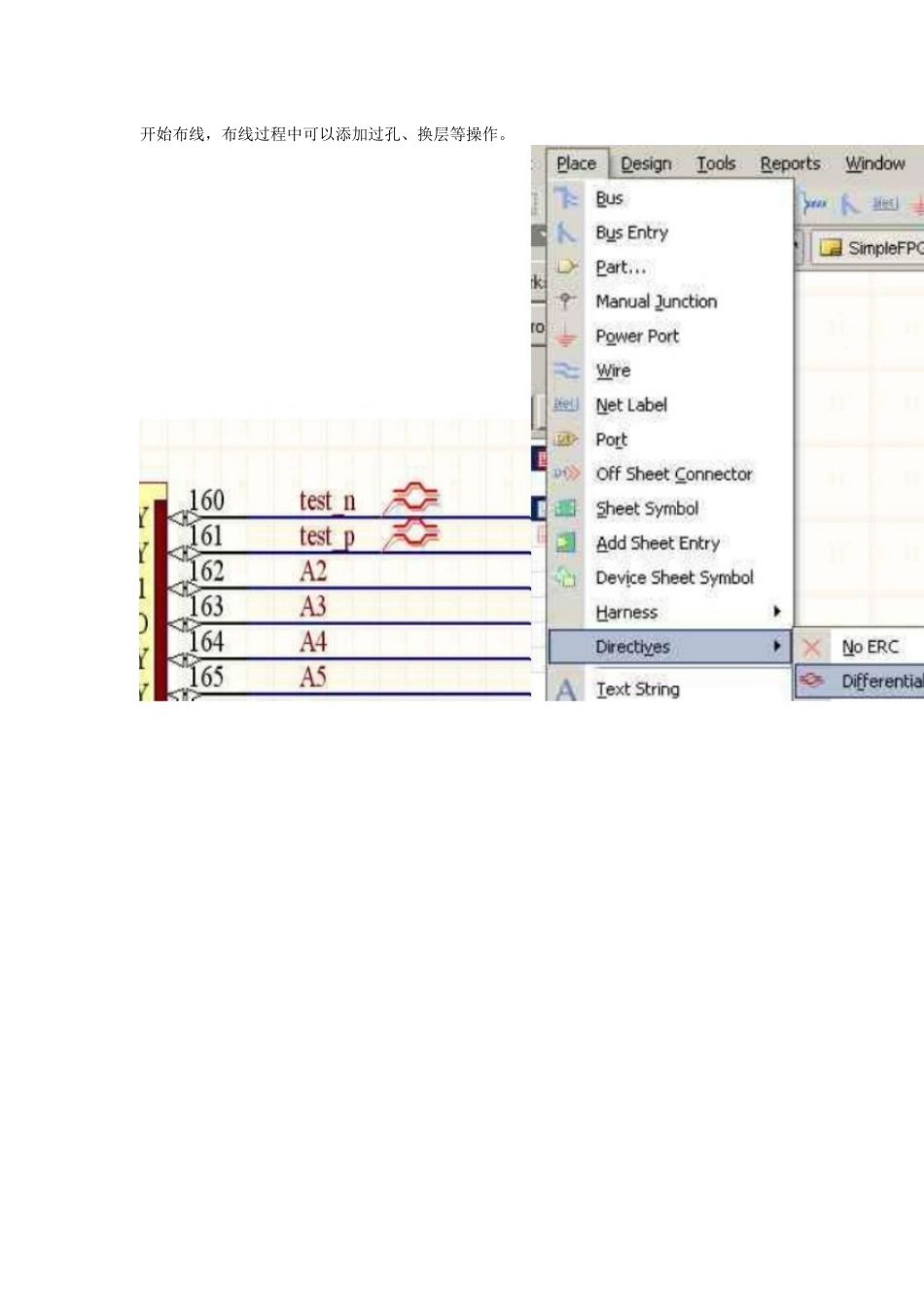Viewport: 924px width, 1307px height.
Task: Choose Net Label menu entry
Action: point(671,406)
